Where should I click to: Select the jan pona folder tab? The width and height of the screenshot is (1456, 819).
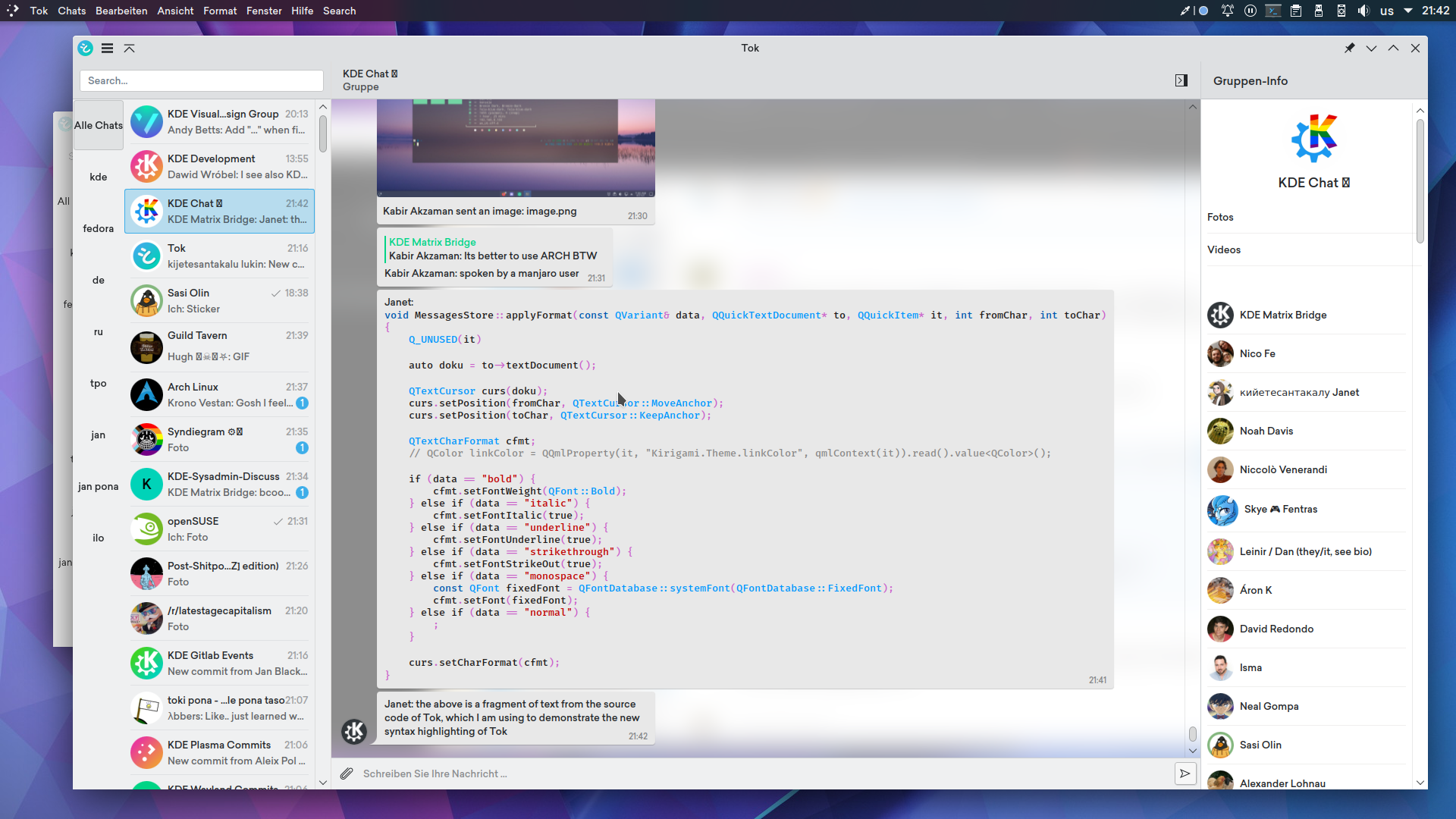pyautogui.click(x=99, y=486)
